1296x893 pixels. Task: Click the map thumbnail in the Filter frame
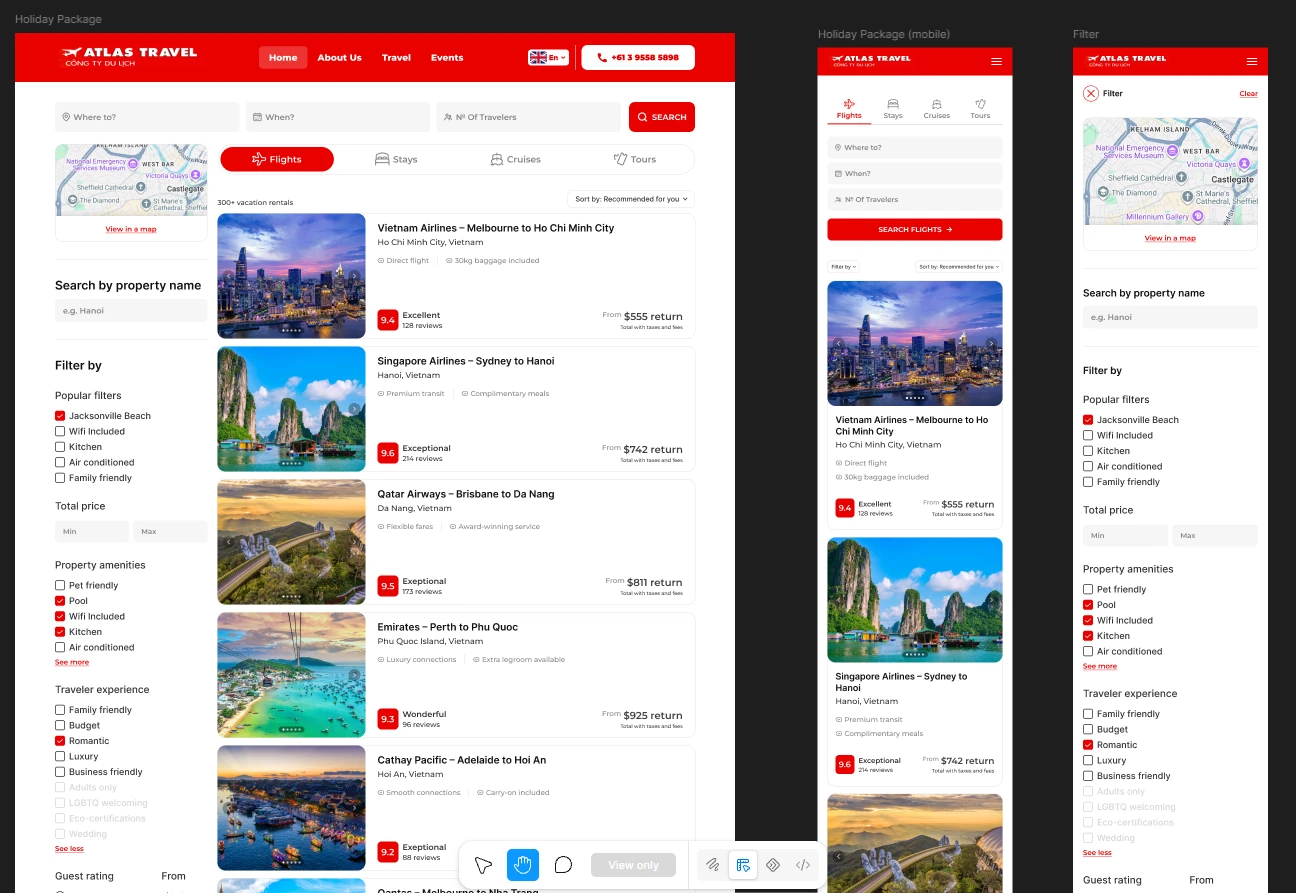1170,171
